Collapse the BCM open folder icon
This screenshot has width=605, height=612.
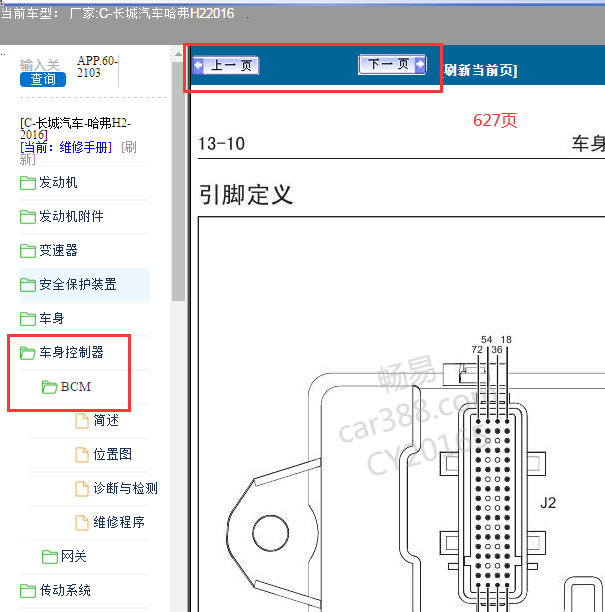click(50, 387)
